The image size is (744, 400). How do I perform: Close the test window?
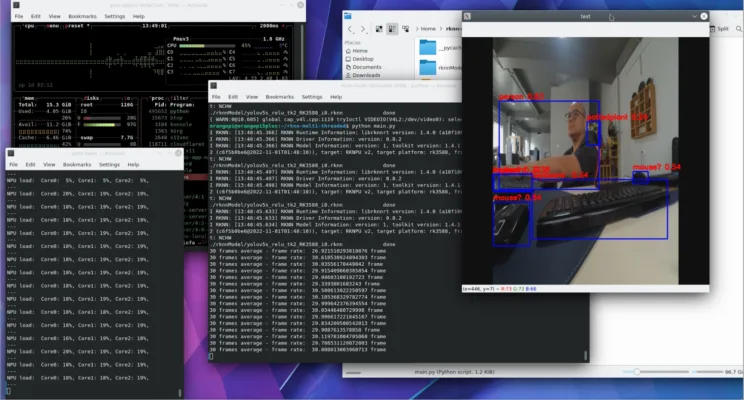tap(704, 16)
